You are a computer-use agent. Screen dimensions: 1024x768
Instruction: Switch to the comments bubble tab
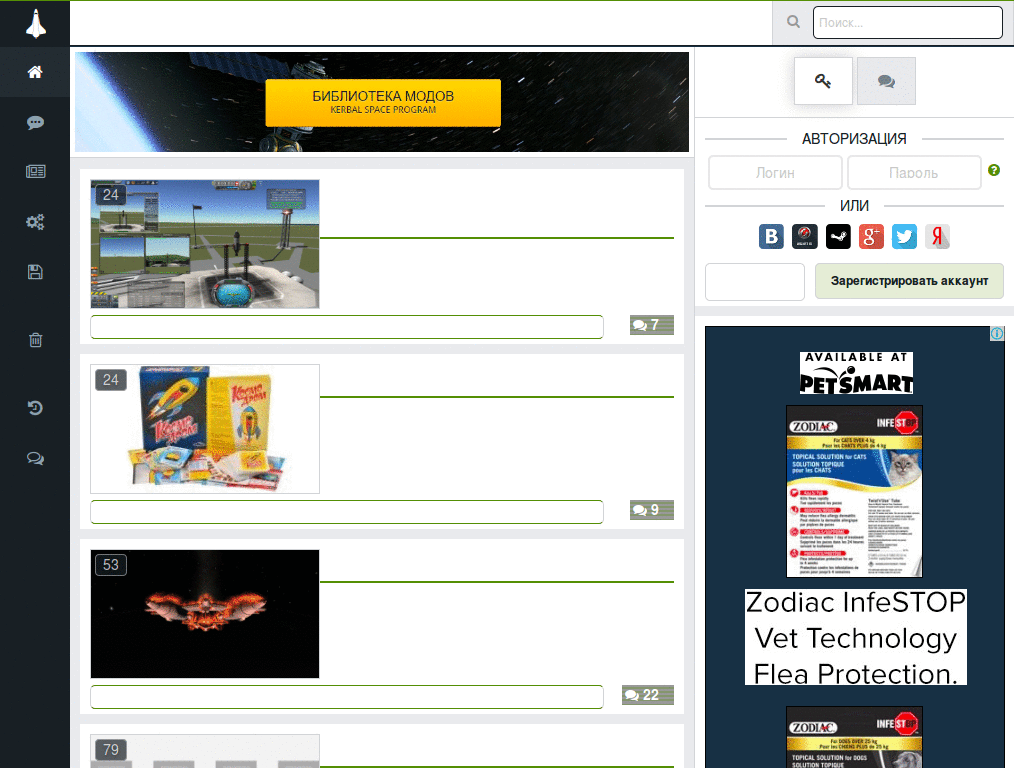coord(886,81)
